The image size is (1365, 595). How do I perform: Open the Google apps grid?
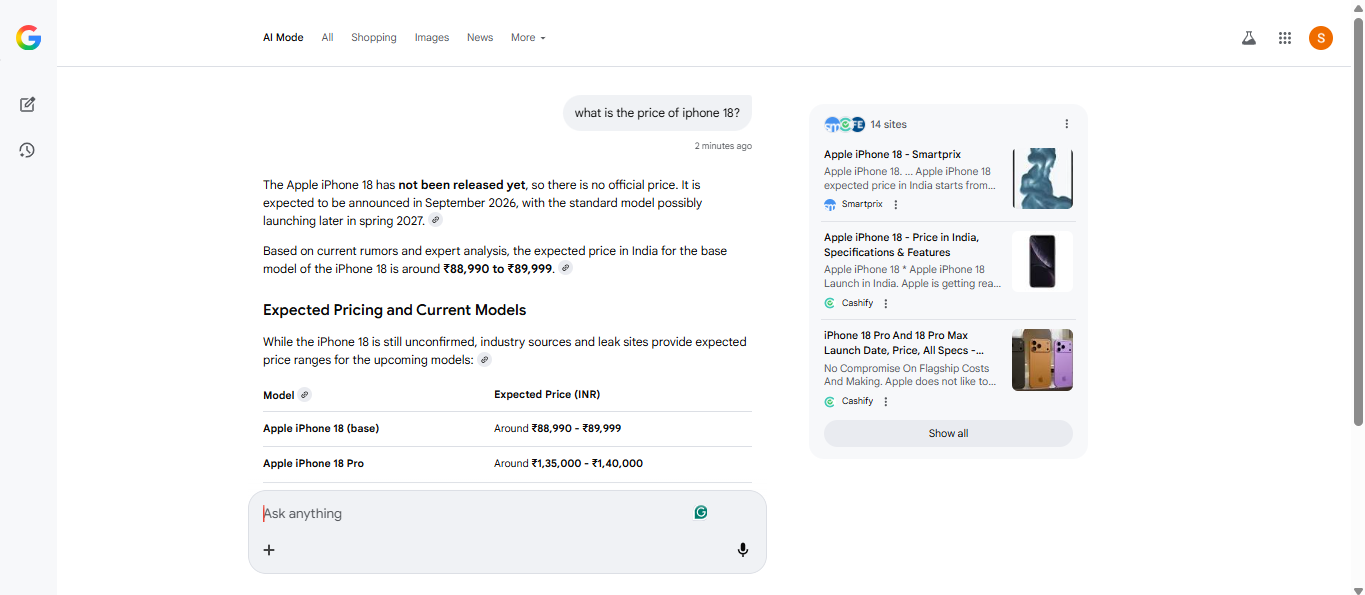point(1285,38)
